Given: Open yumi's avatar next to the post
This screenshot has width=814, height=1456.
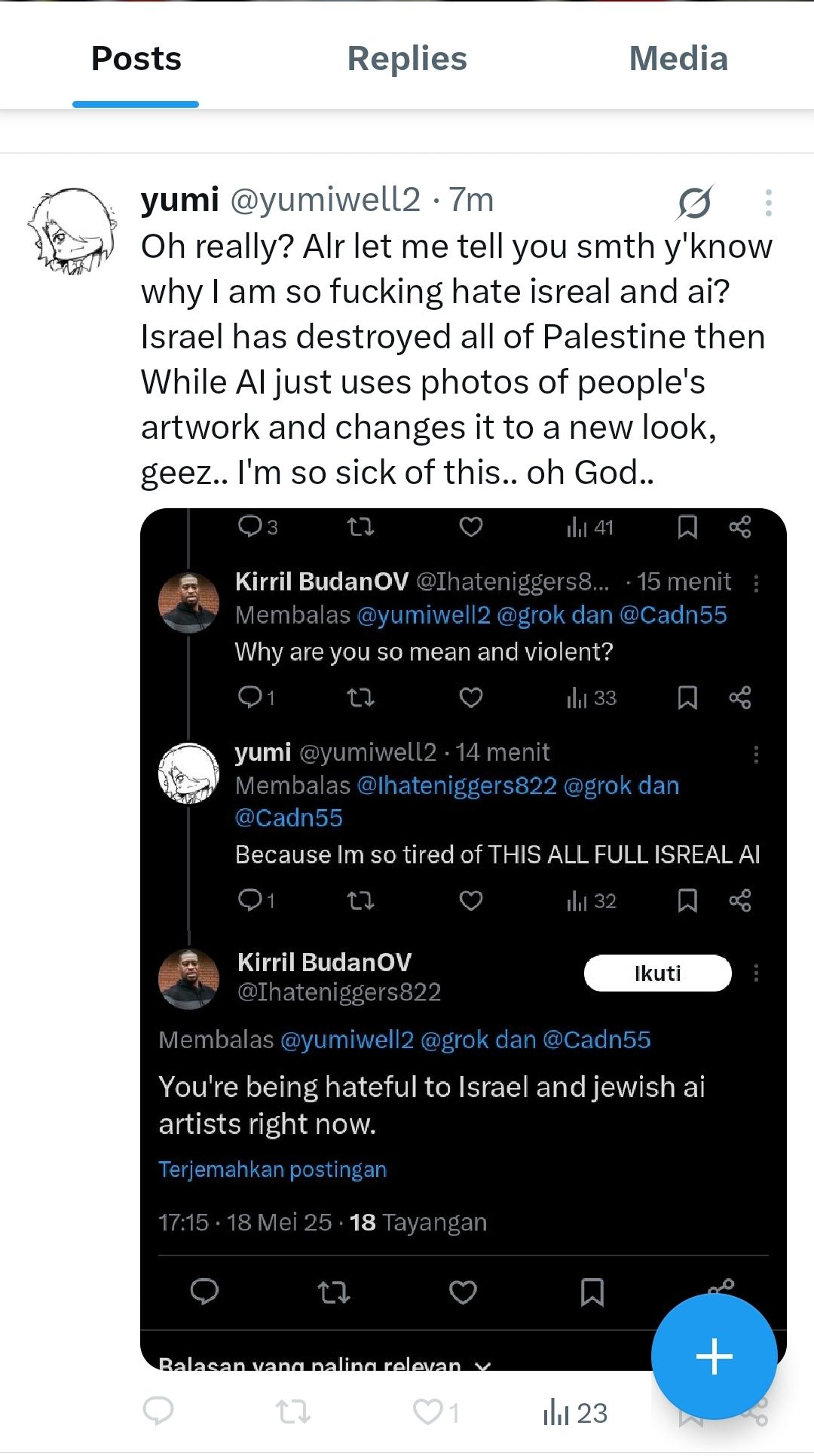Looking at the screenshot, I should (x=72, y=230).
